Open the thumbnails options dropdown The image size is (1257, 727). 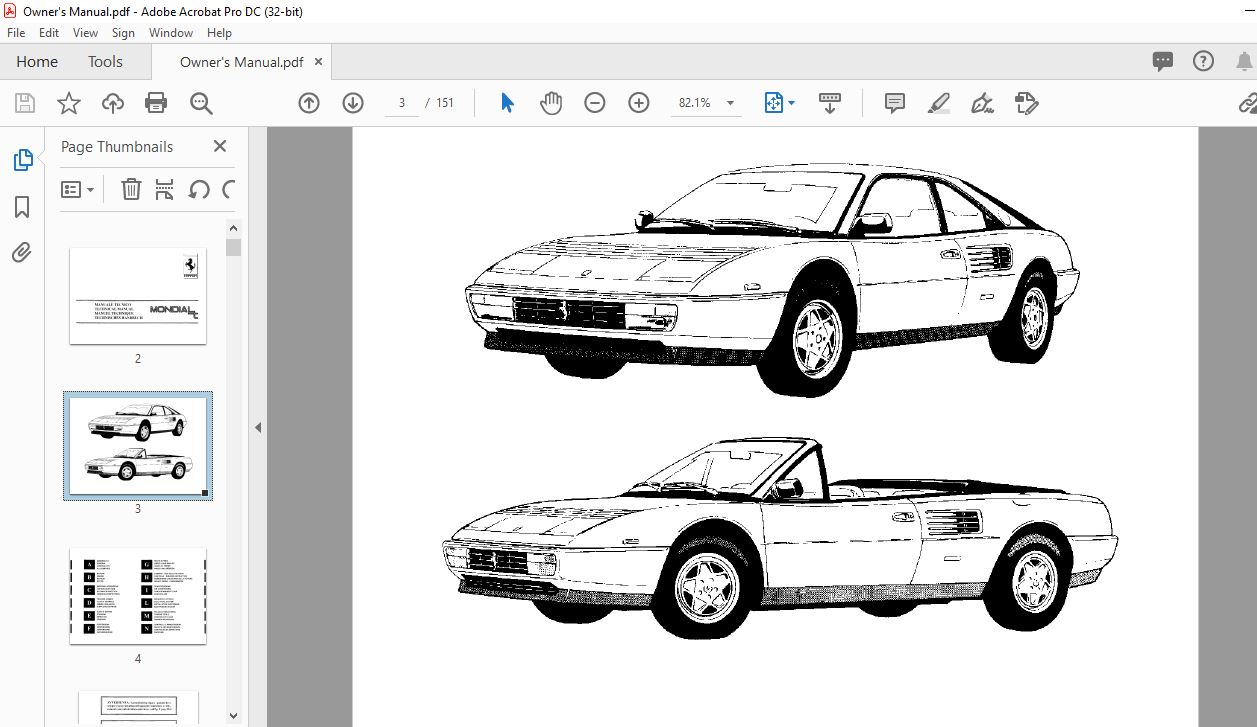(78, 189)
